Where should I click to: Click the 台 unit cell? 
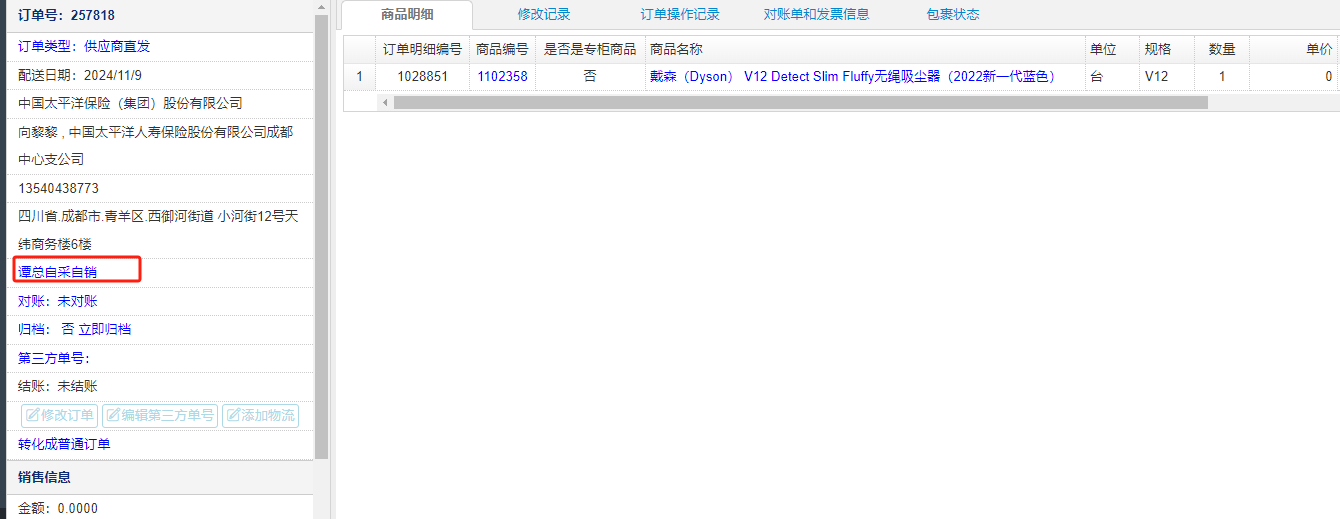[x=1113, y=76]
